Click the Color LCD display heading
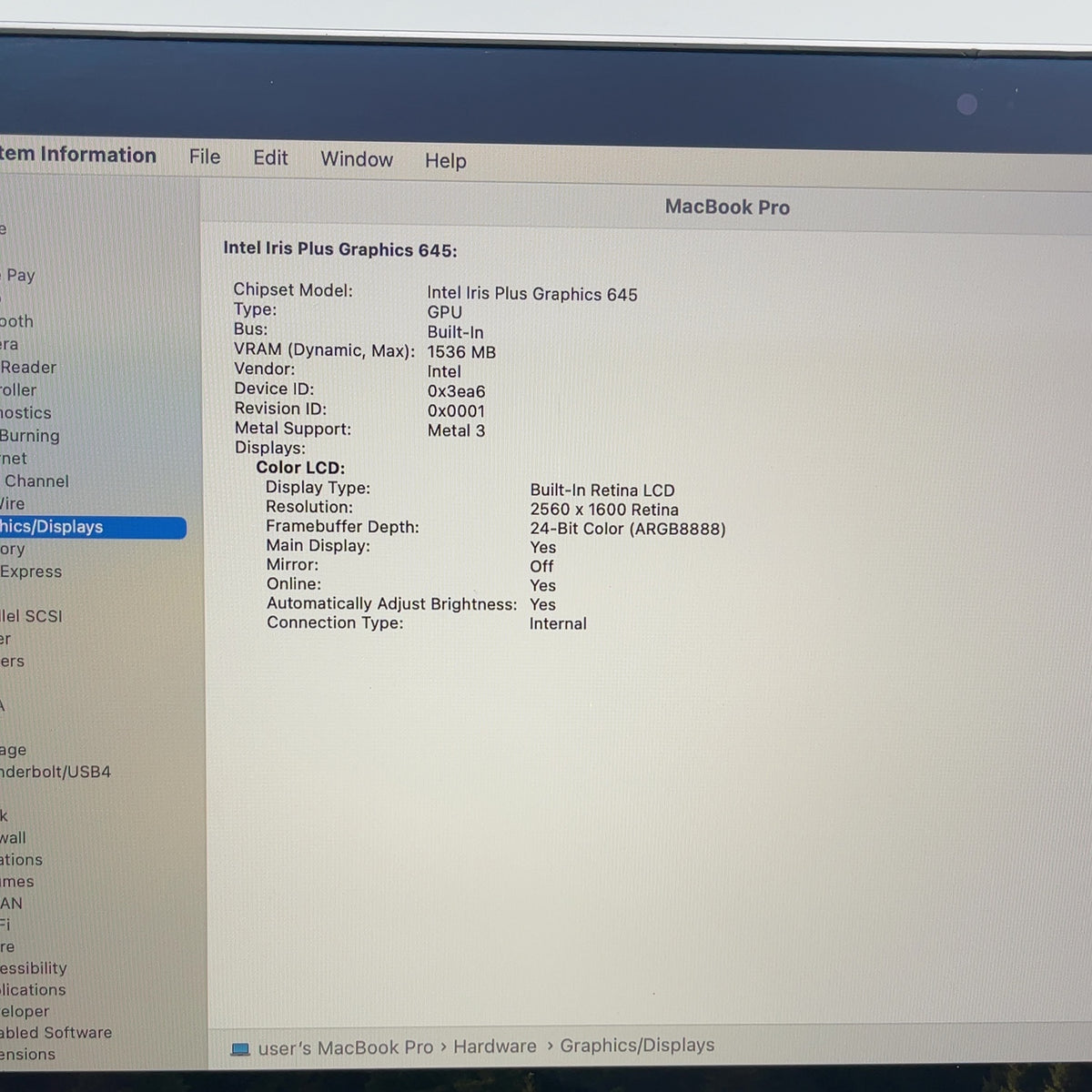The height and width of the screenshot is (1092, 1092). tap(300, 468)
